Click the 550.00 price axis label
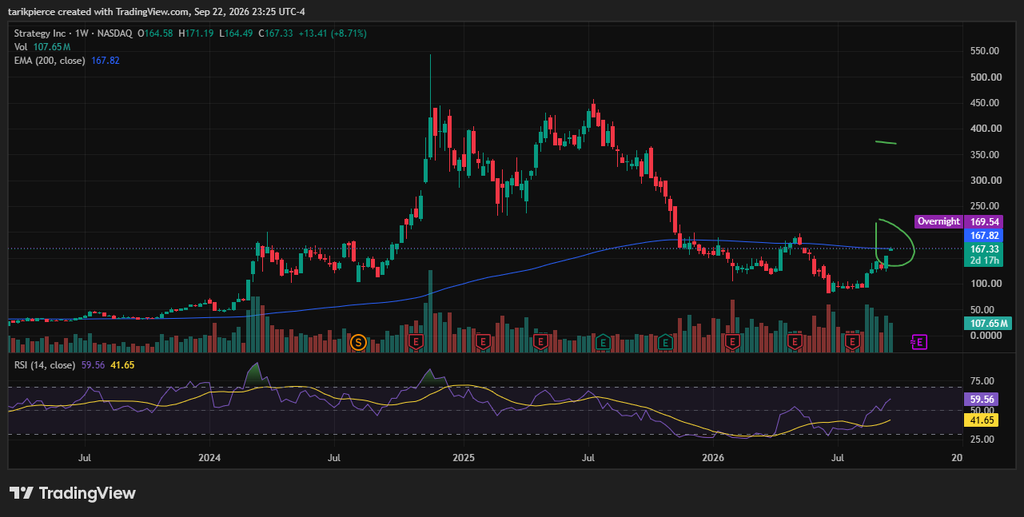The height and width of the screenshot is (517, 1024). click(985, 51)
